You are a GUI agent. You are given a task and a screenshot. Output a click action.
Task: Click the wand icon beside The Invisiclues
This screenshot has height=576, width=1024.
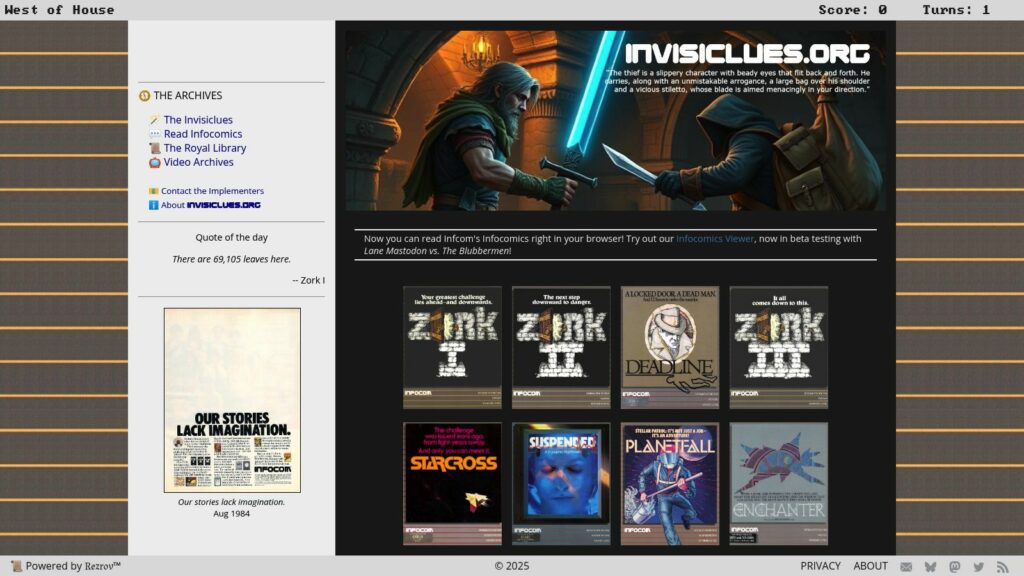tap(154, 120)
